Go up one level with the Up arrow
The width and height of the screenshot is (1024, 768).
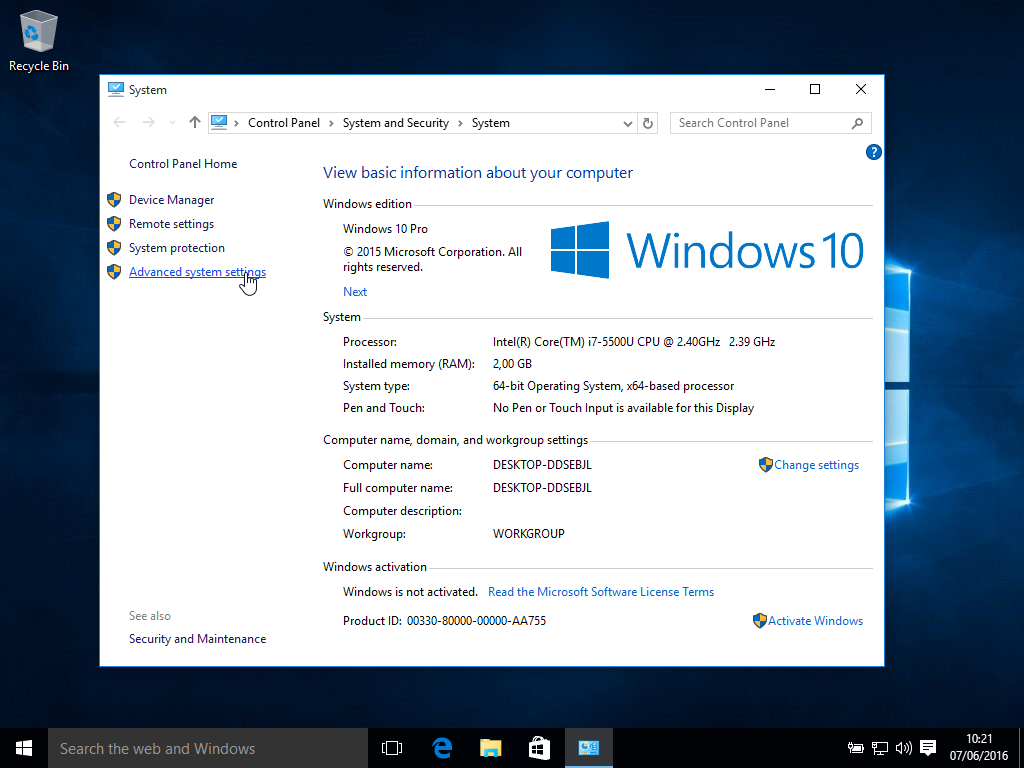(x=194, y=122)
